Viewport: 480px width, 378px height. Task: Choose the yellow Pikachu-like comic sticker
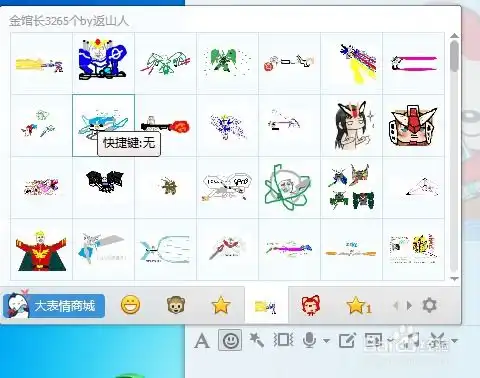tap(414, 249)
